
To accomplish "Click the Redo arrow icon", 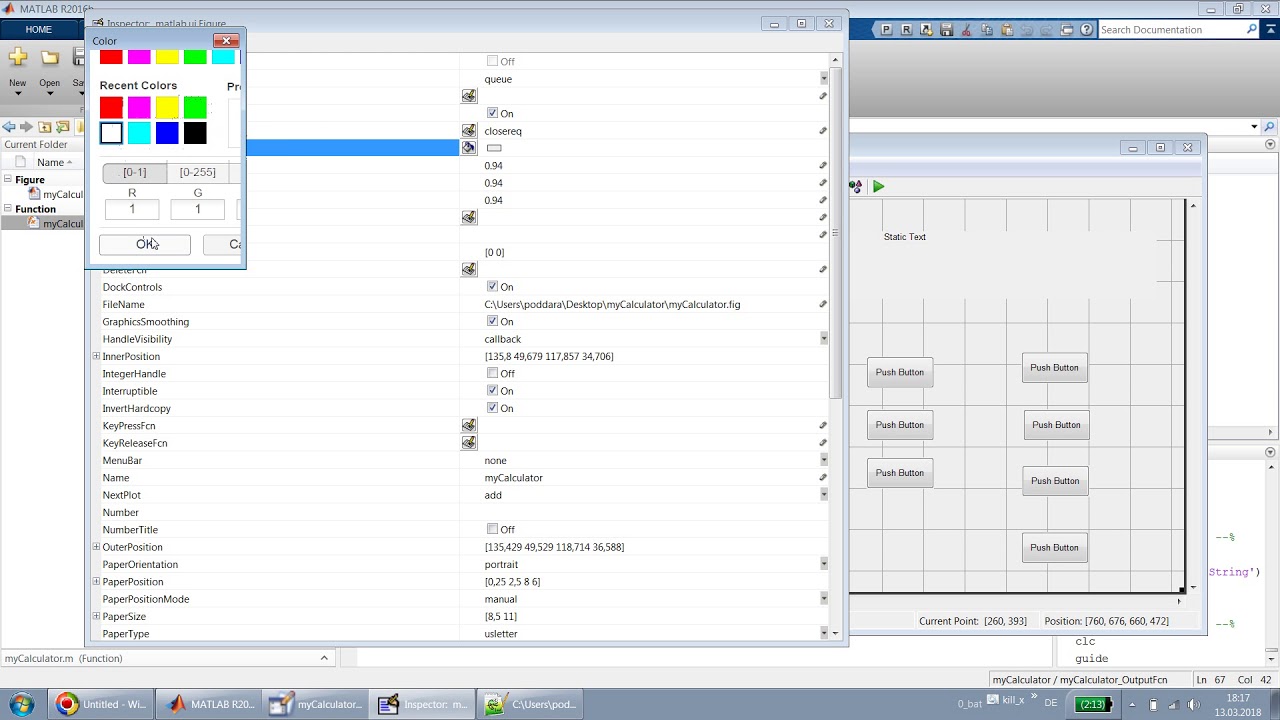I will click(1047, 30).
